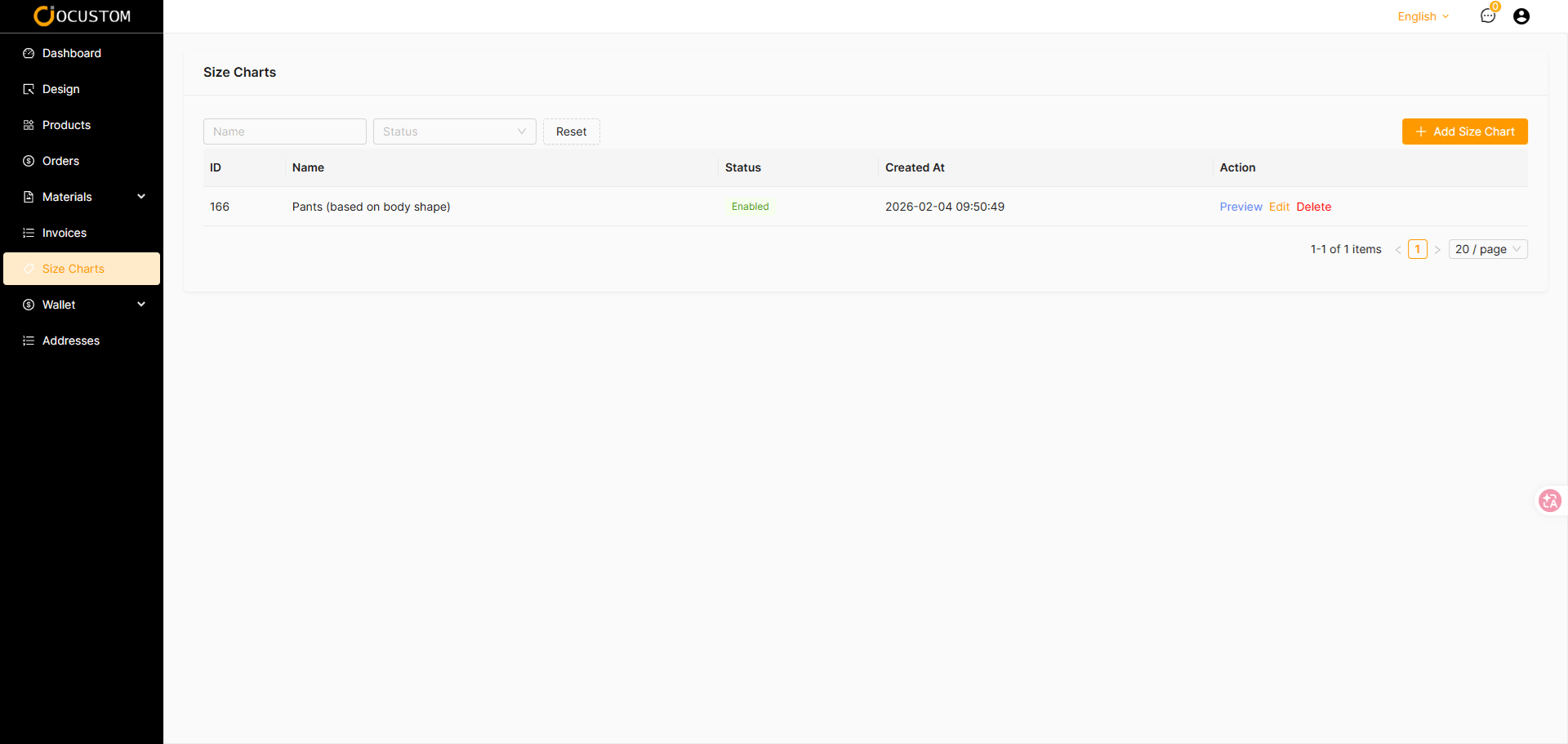The height and width of the screenshot is (744, 1568).
Task: Delete the Pants size chart
Action: (x=1313, y=207)
